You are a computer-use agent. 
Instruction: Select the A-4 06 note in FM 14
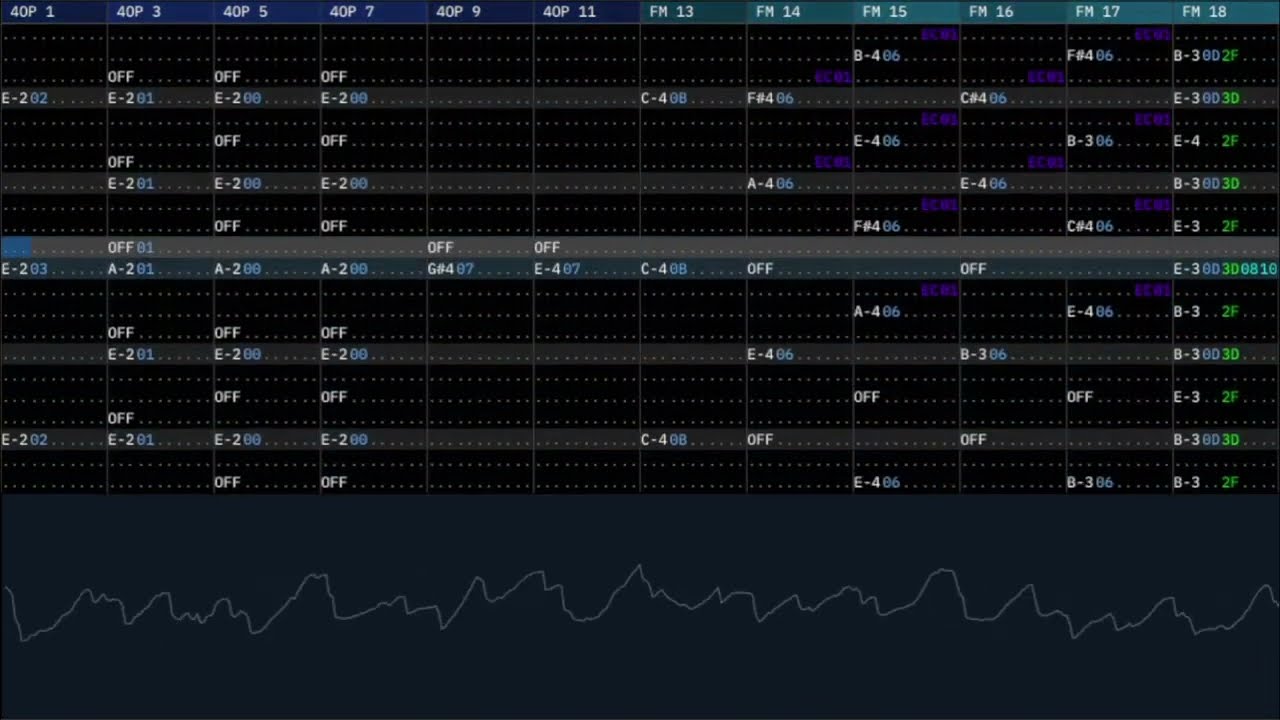coord(771,183)
